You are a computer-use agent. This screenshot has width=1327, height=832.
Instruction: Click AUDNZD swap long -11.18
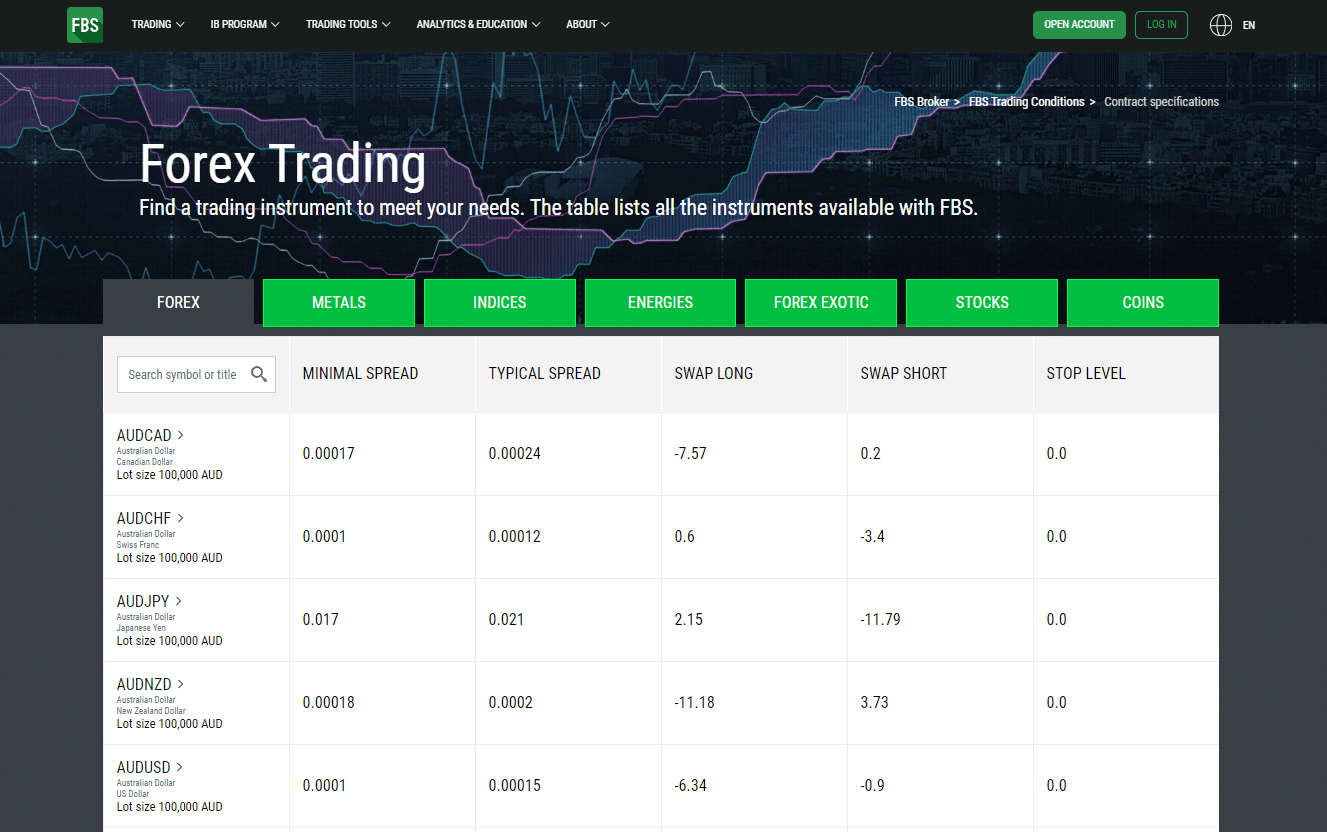[695, 703]
